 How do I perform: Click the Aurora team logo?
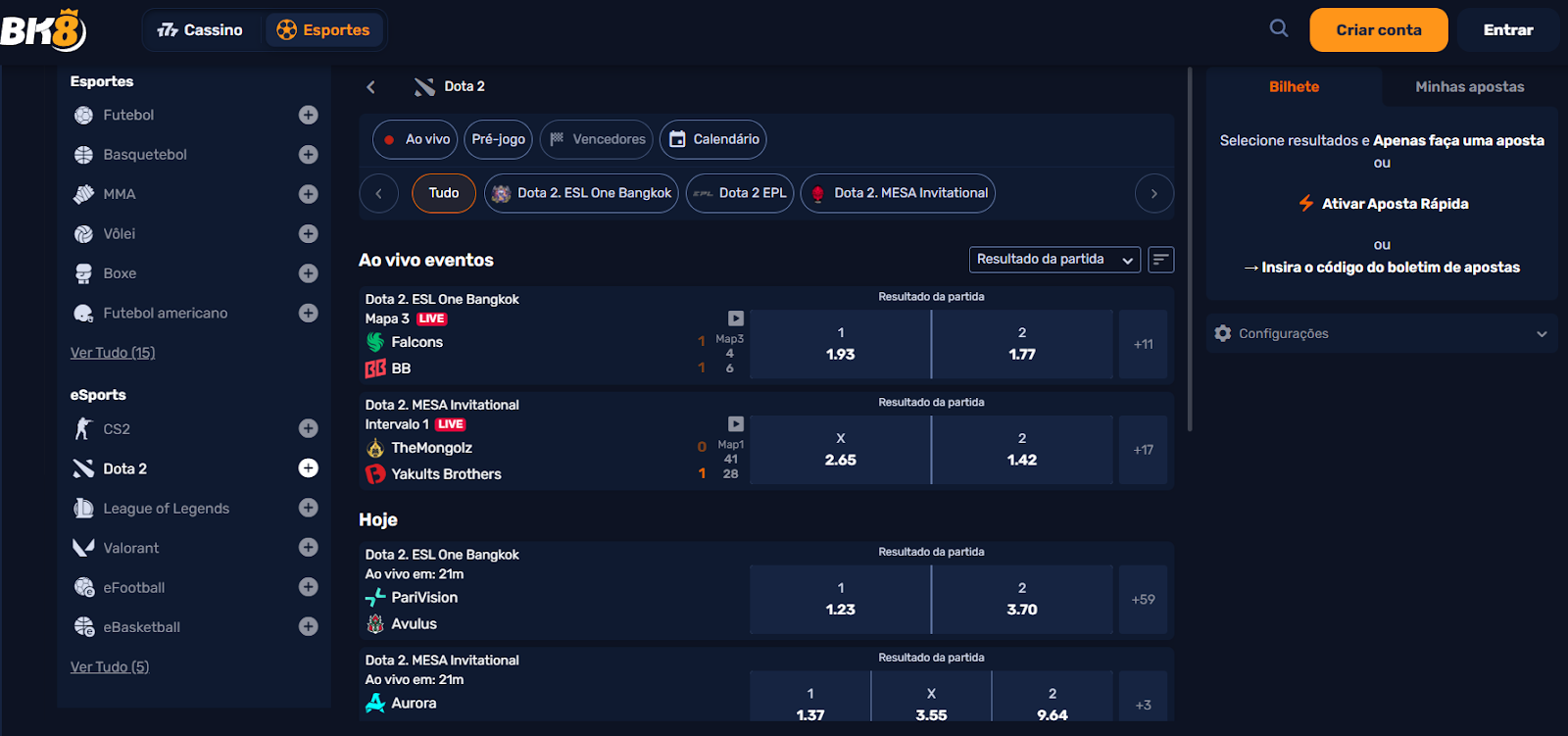tap(375, 703)
